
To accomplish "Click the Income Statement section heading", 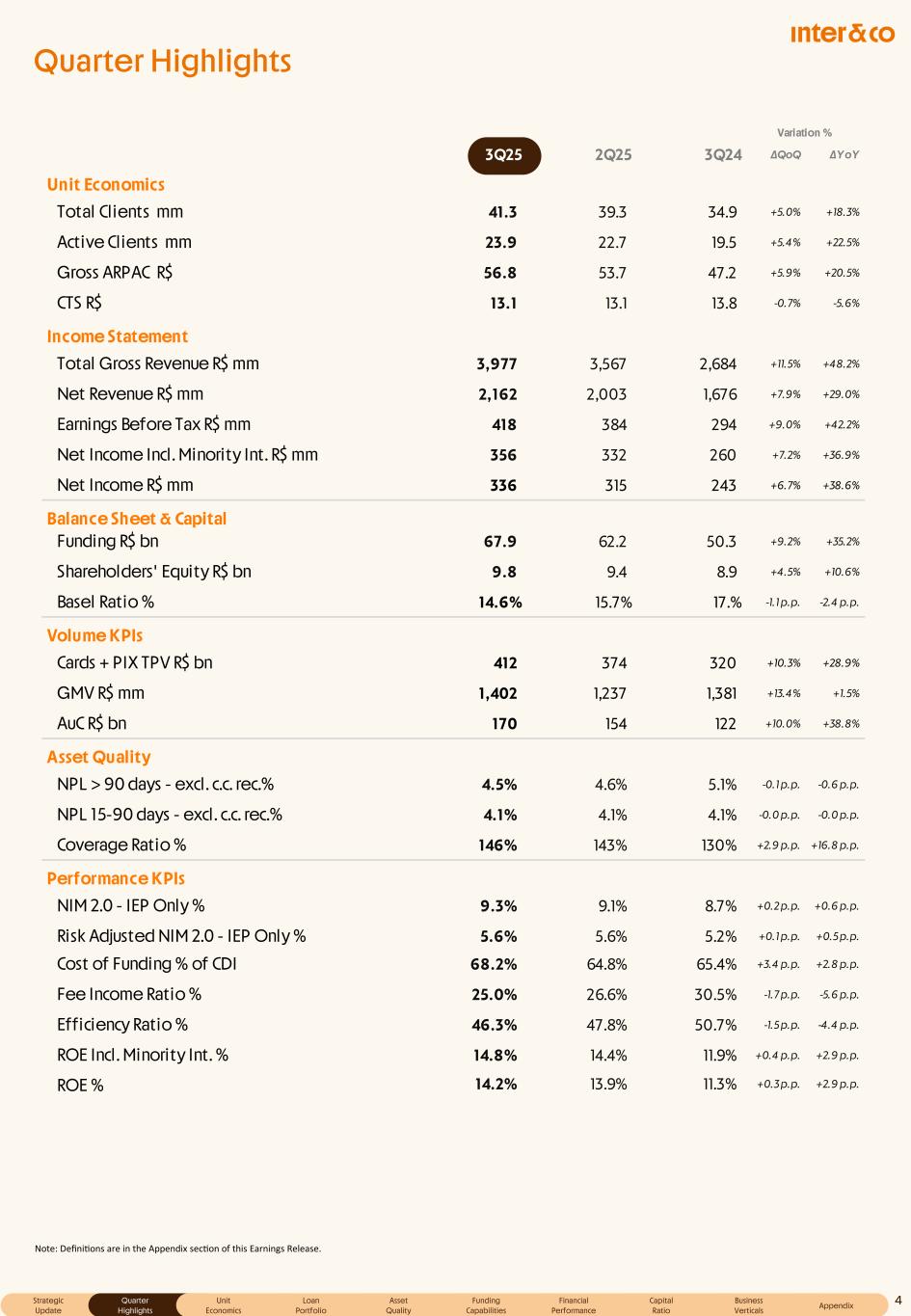I will [x=118, y=336].
